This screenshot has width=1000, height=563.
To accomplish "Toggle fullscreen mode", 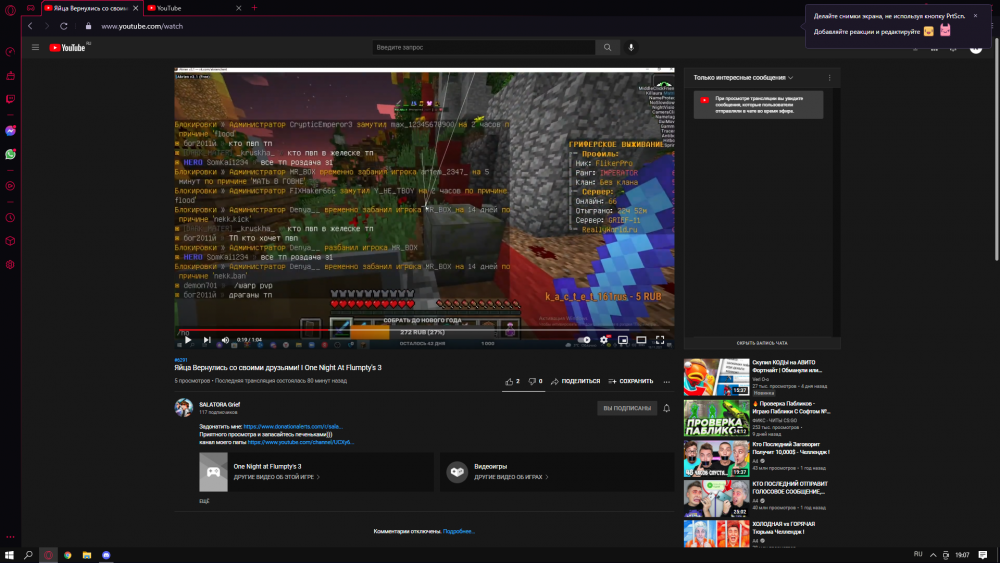I will [x=660, y=340].
